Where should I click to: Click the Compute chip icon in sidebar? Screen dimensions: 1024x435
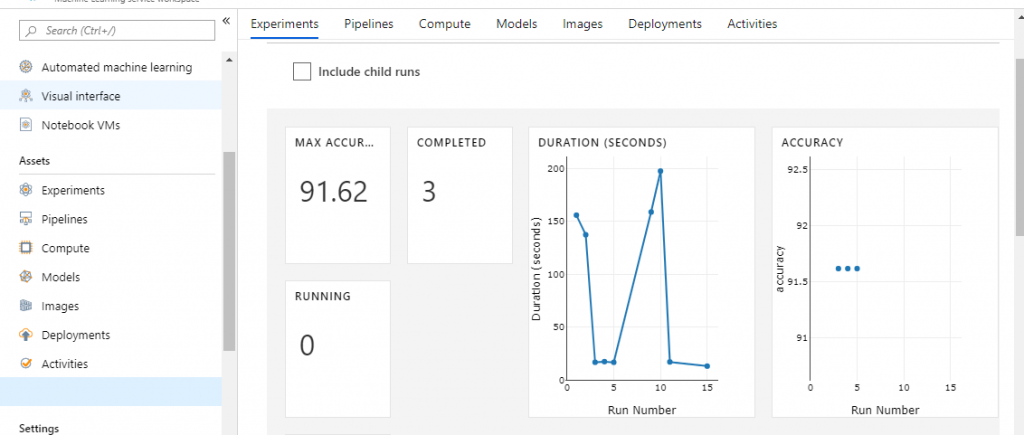pos(25,248)
